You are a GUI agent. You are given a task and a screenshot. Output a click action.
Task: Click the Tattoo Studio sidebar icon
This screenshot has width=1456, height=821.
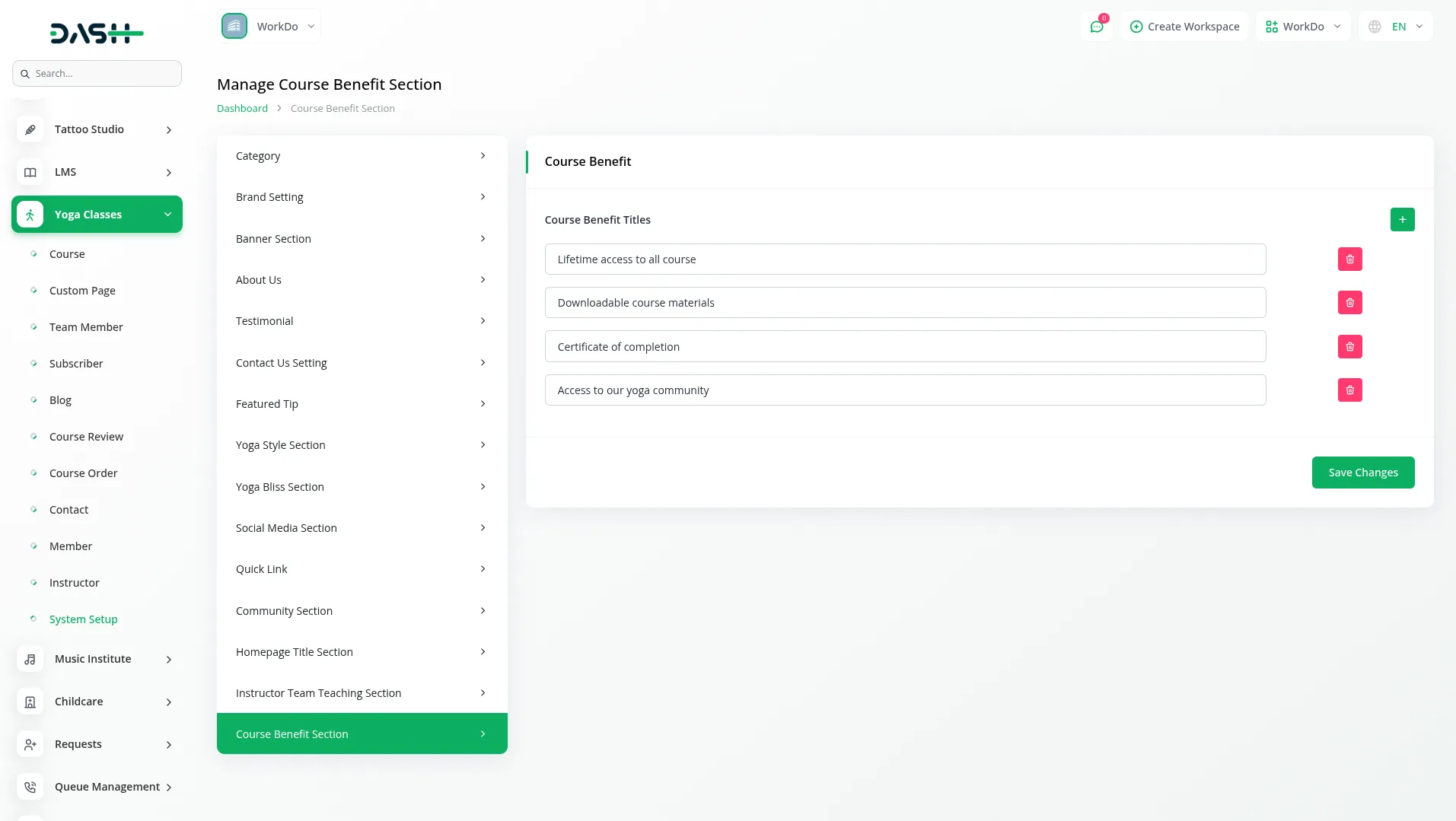click(x=30, y=130)
